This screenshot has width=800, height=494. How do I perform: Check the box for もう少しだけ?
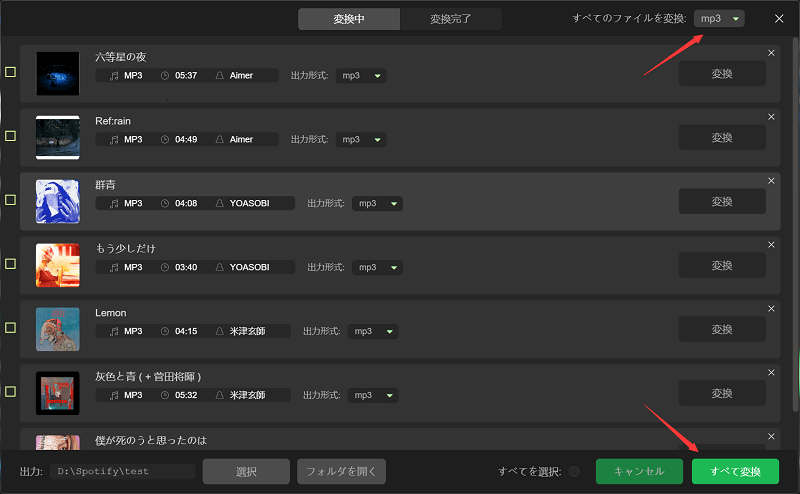(x=10, y=264)
